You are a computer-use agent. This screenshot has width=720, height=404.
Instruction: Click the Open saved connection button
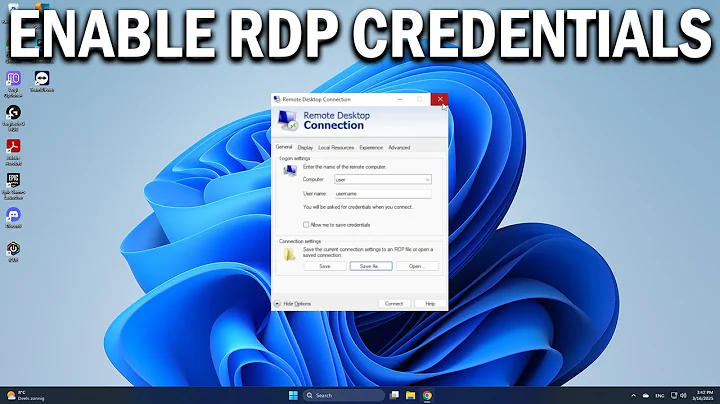pyautogui.click(x=417, y=266)
